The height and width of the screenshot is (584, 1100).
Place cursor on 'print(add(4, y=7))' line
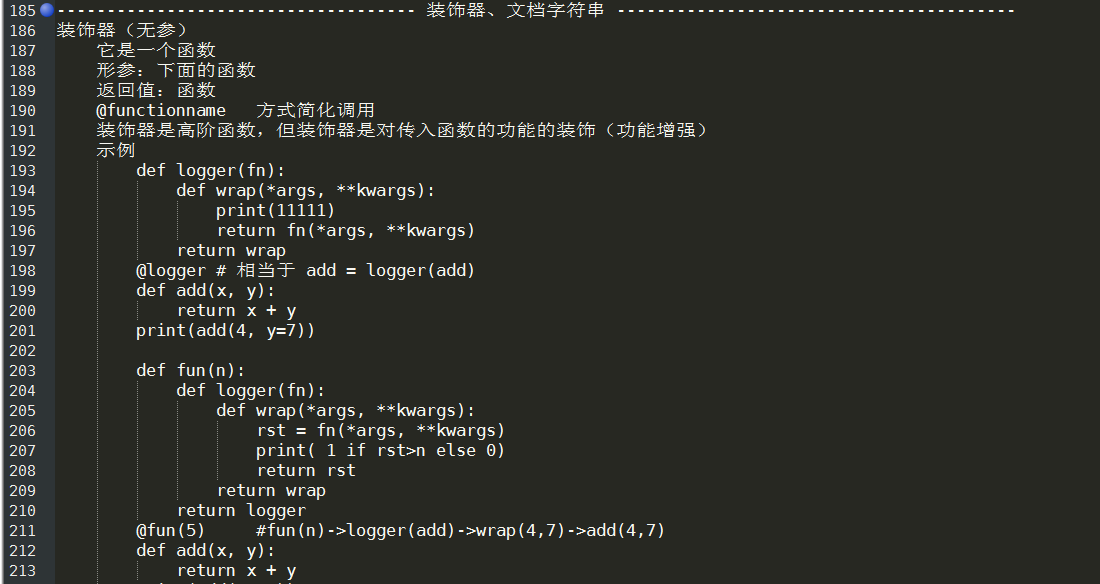coord(226,331)
